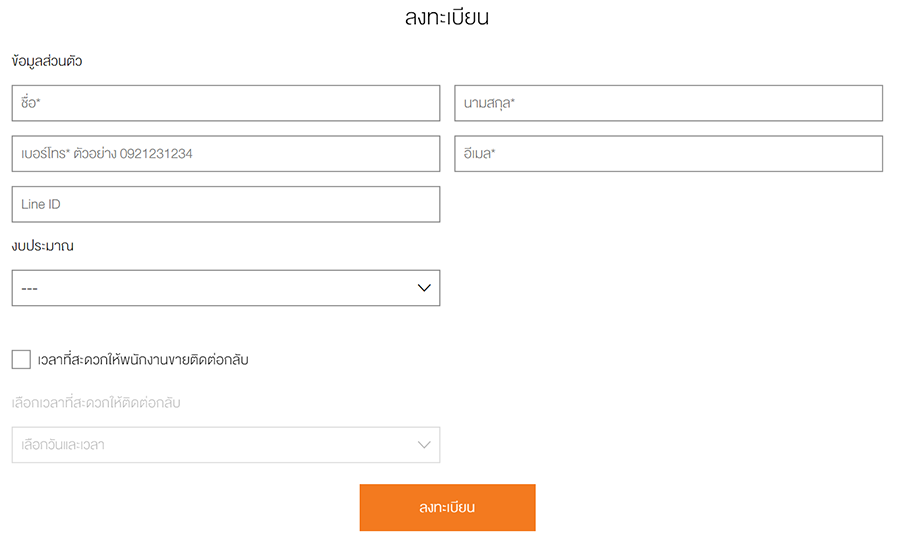Image resolution: width=900 pixels, height=537 pixels.
Task: Click the เลือกเวลาที่สะดวกให้ติดต่อกลับ label
Action: tap(96, 403)
